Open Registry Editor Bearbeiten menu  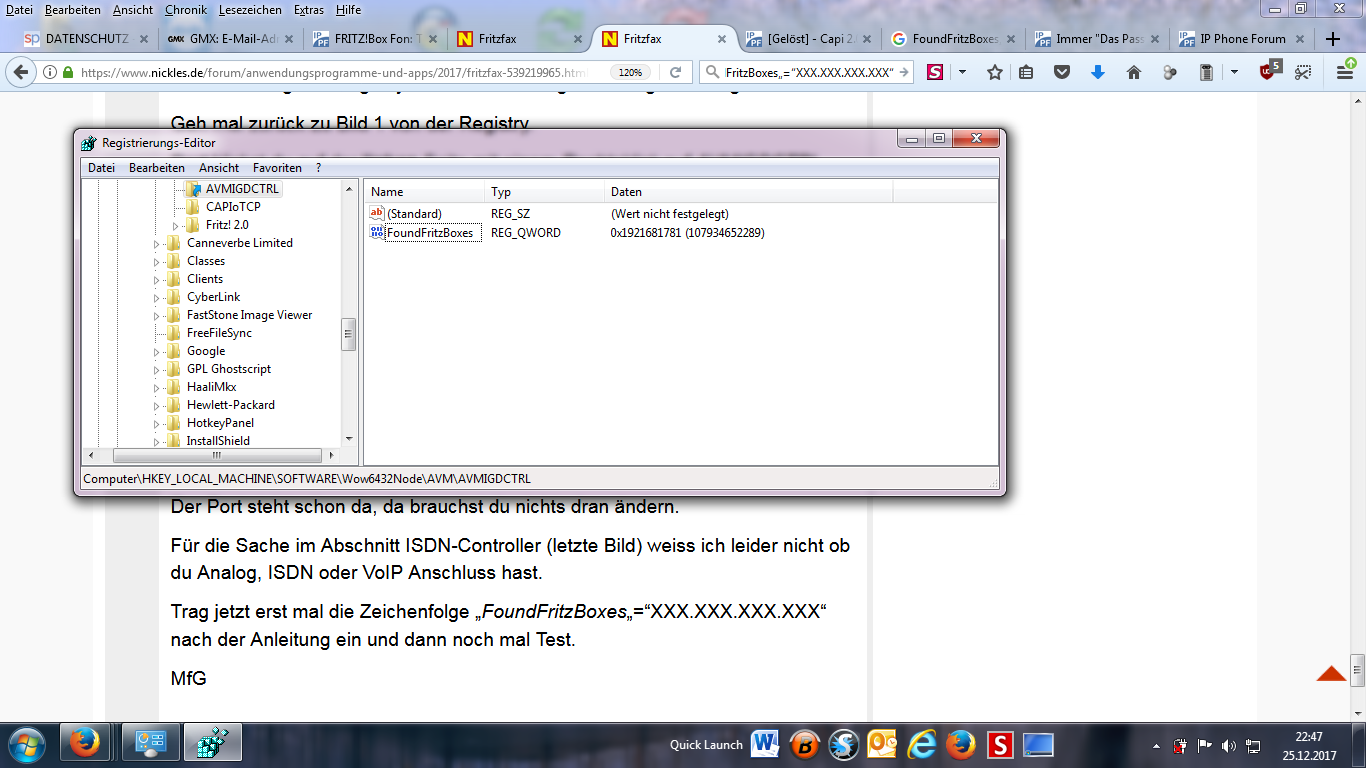(157, 168)
